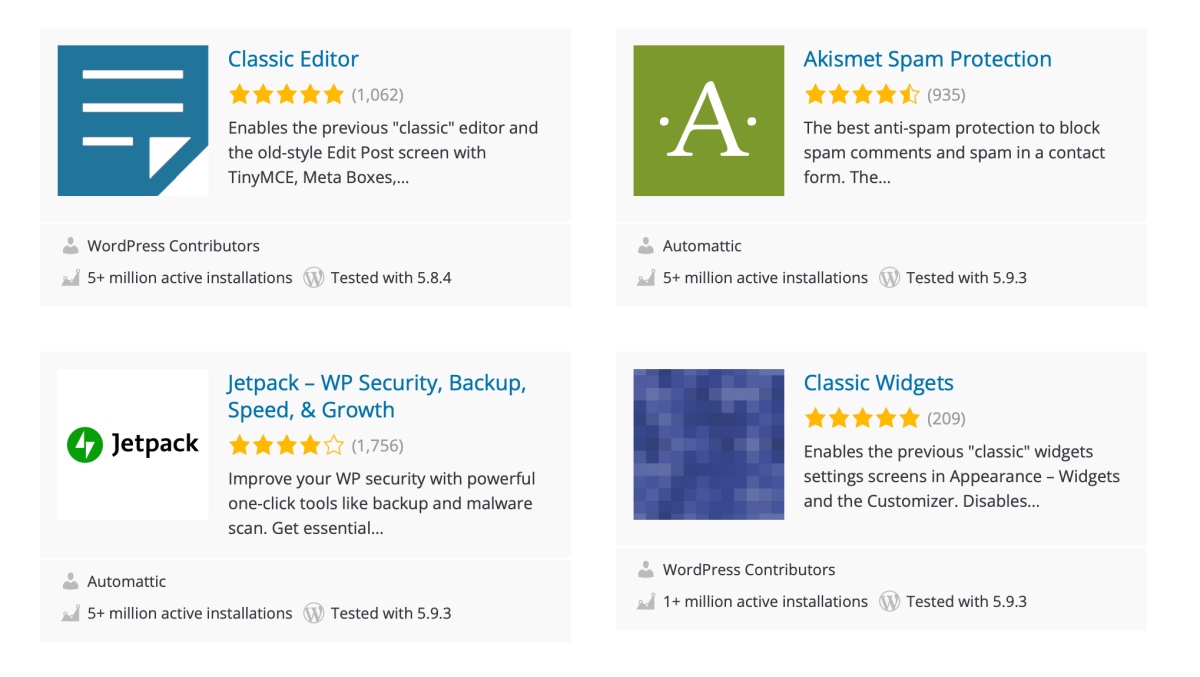Click Akismet star rating with 935 reviews
1200x677 pixels.
(862, 95)
